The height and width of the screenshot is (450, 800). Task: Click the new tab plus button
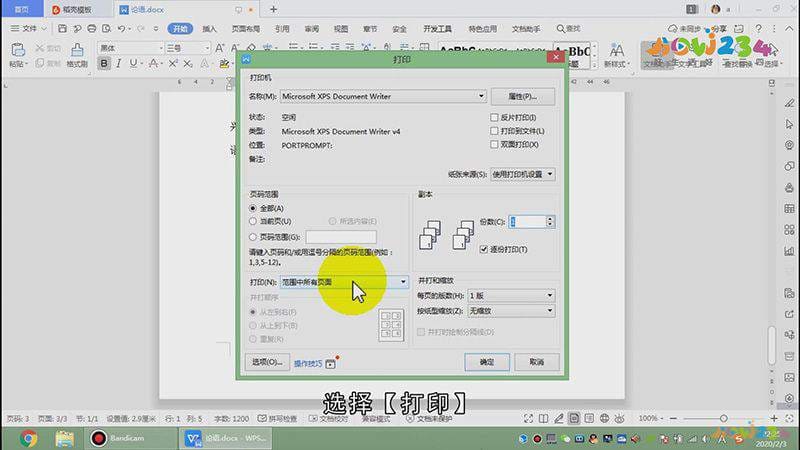pyautogui.click(x=273, y=9)
